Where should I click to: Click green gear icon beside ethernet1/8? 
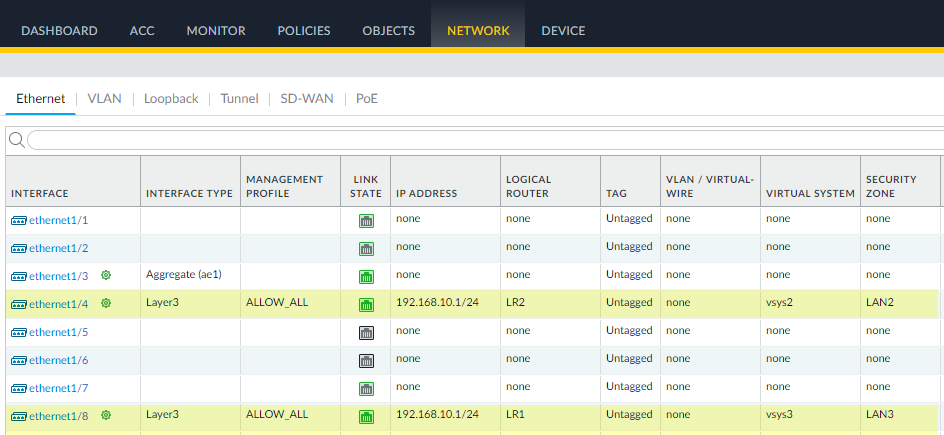pyautogui.click(x=106, y=415)
